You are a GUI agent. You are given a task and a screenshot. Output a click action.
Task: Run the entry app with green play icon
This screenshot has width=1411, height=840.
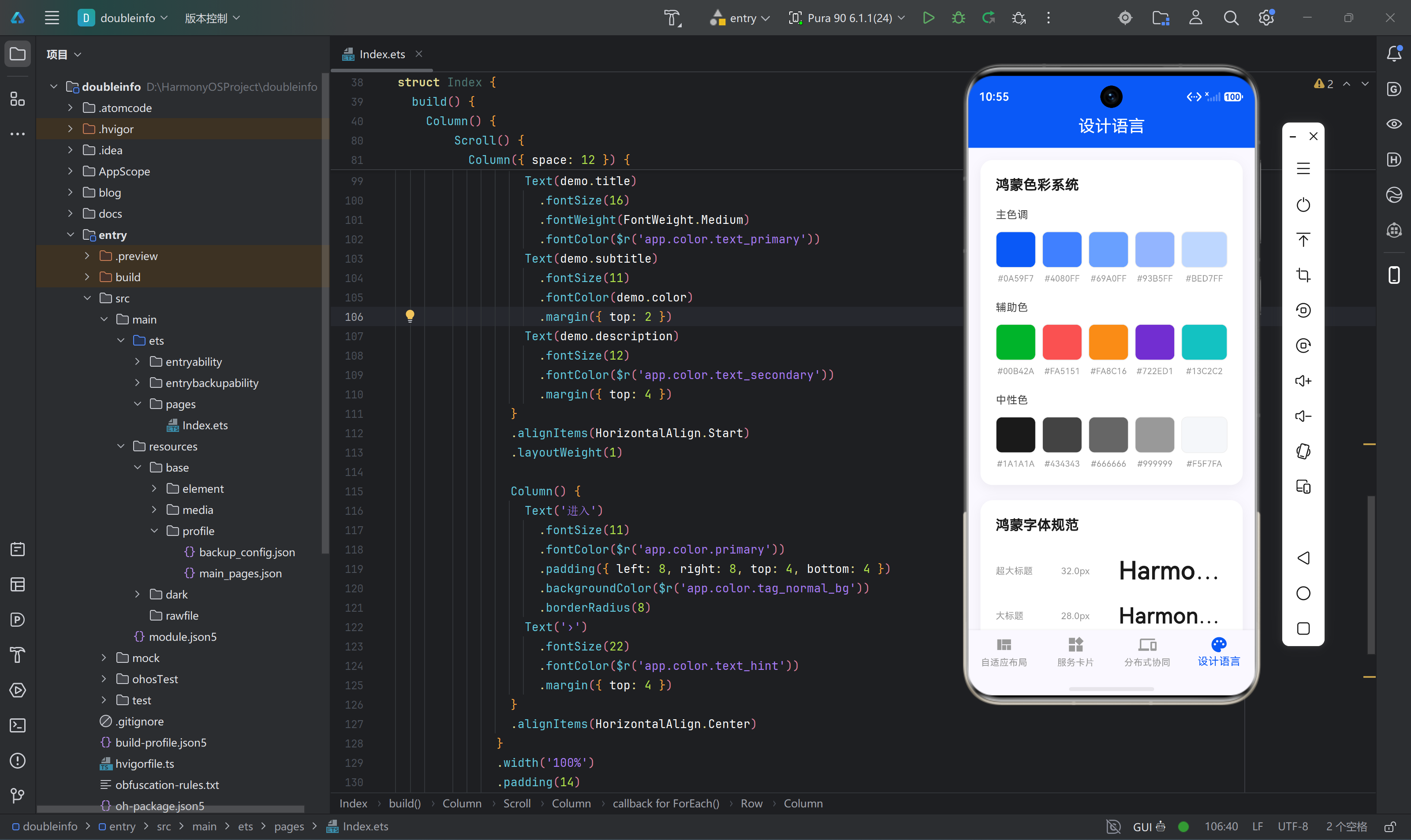[x=928, y=18]
